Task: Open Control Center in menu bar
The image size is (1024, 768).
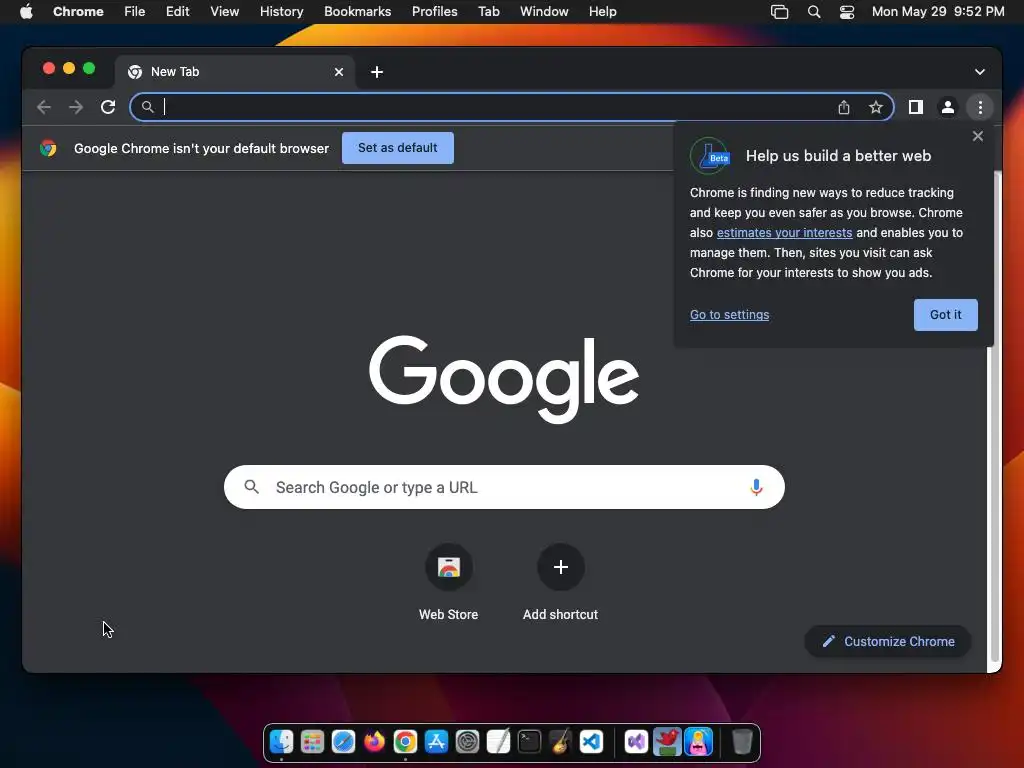Action: pyautogui.click(x=846, y=12)
